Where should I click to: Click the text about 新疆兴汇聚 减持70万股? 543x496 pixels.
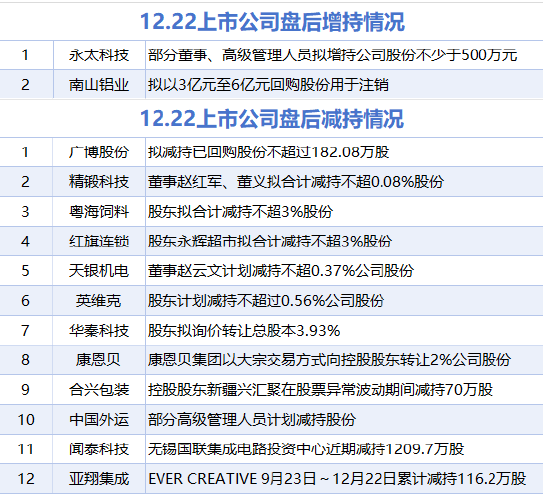pos(320,390)
